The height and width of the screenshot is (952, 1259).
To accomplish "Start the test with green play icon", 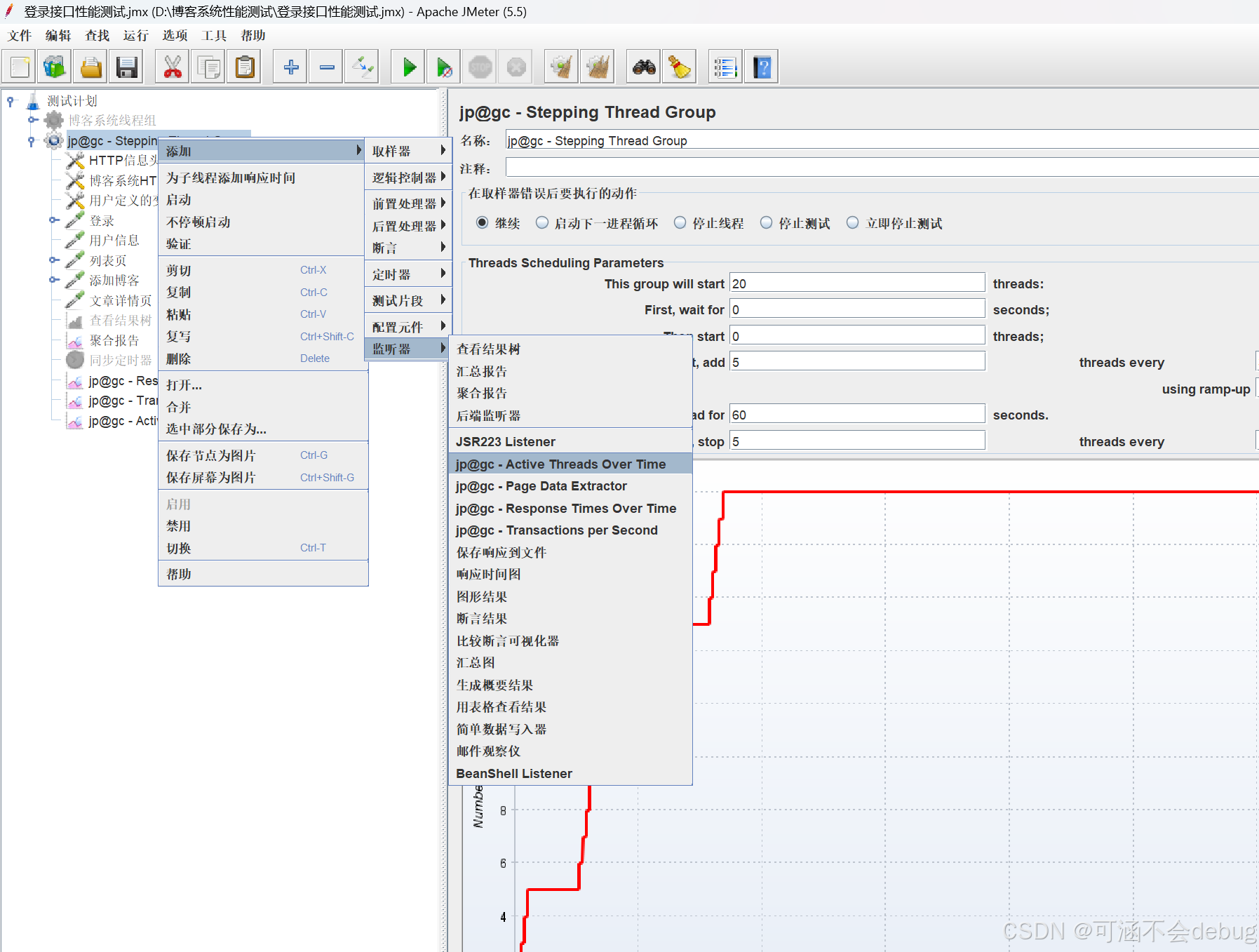I will (x=408, y=67).
